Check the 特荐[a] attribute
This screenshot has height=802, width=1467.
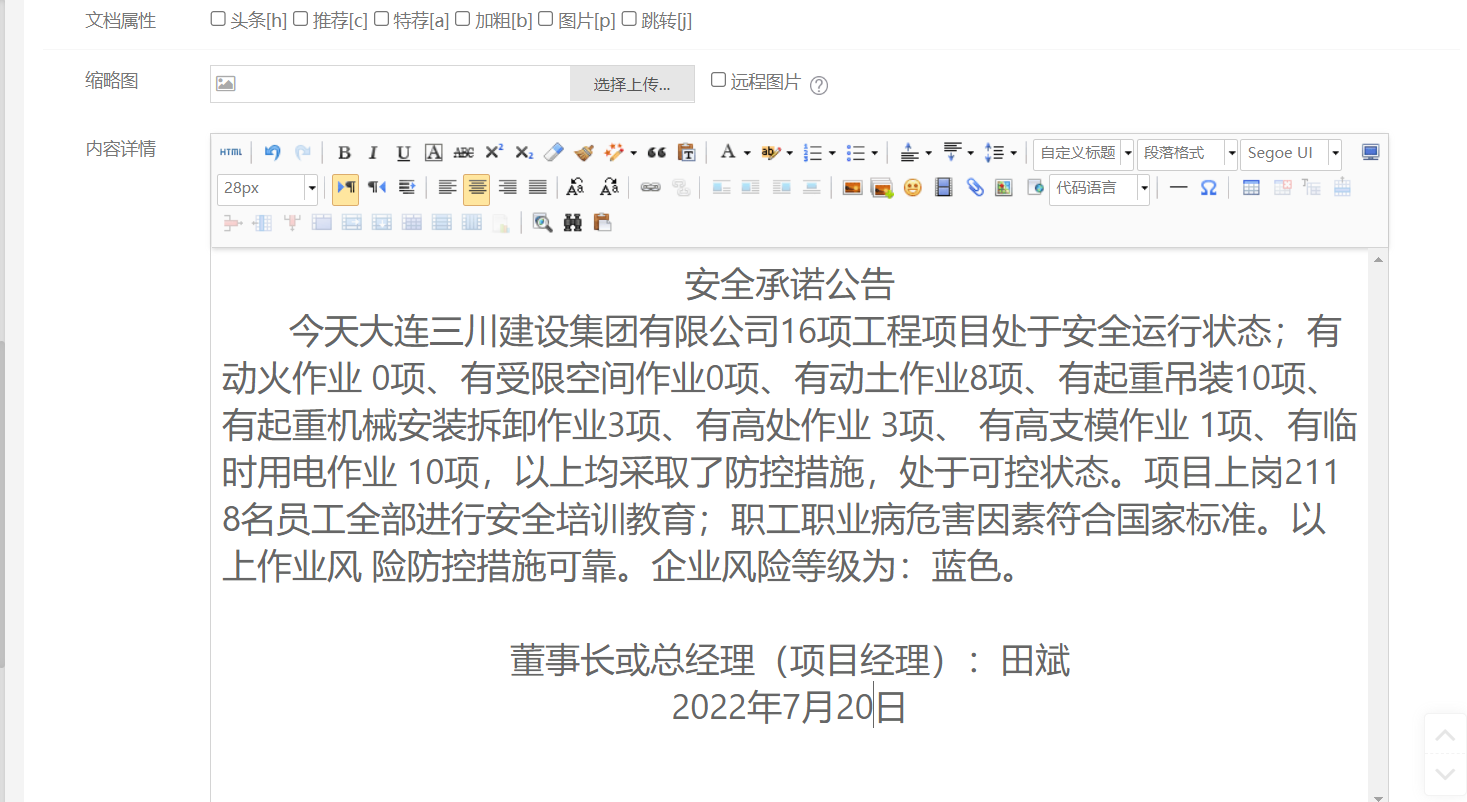(x=381, y=19)
